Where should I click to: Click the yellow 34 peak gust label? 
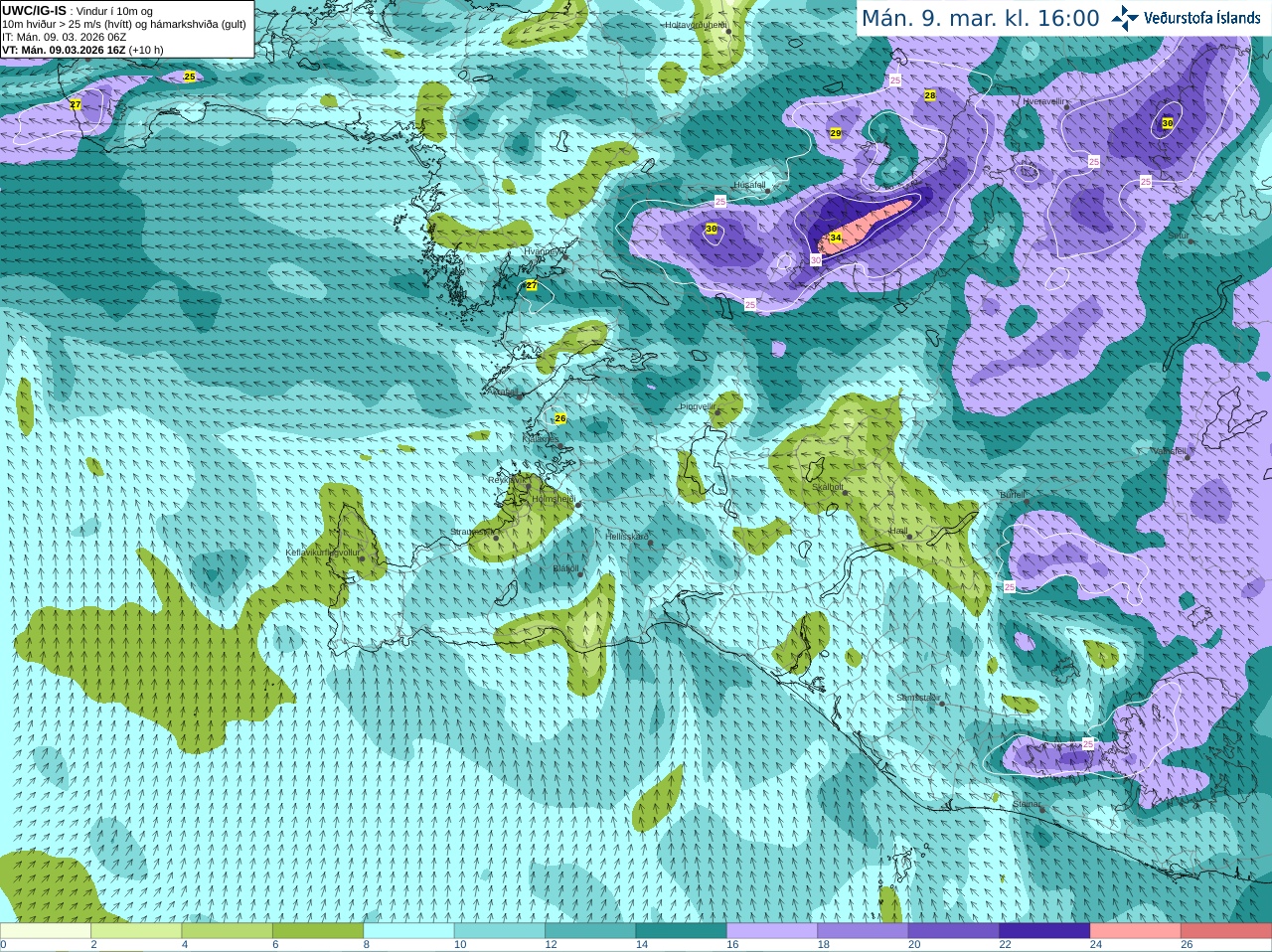(x=835, y=238)
